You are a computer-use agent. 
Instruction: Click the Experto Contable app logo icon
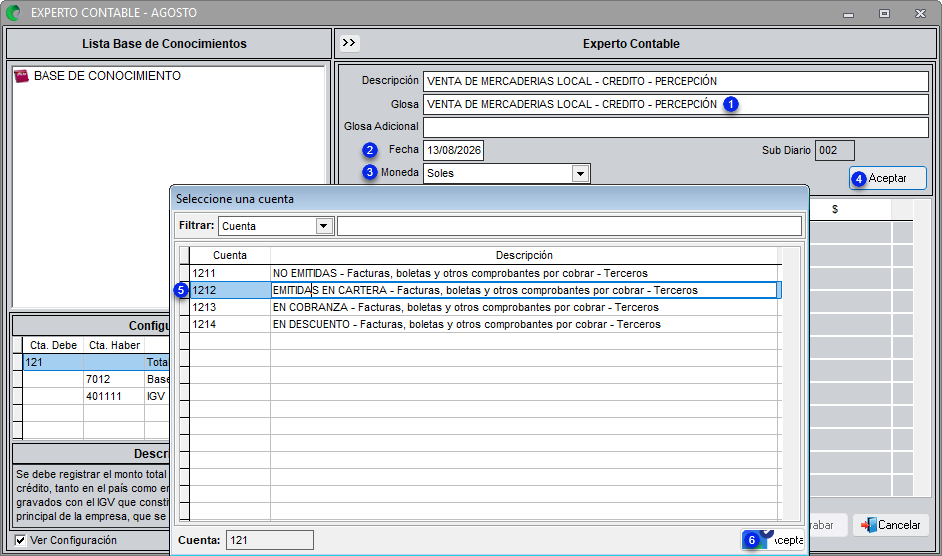point(13,13)
